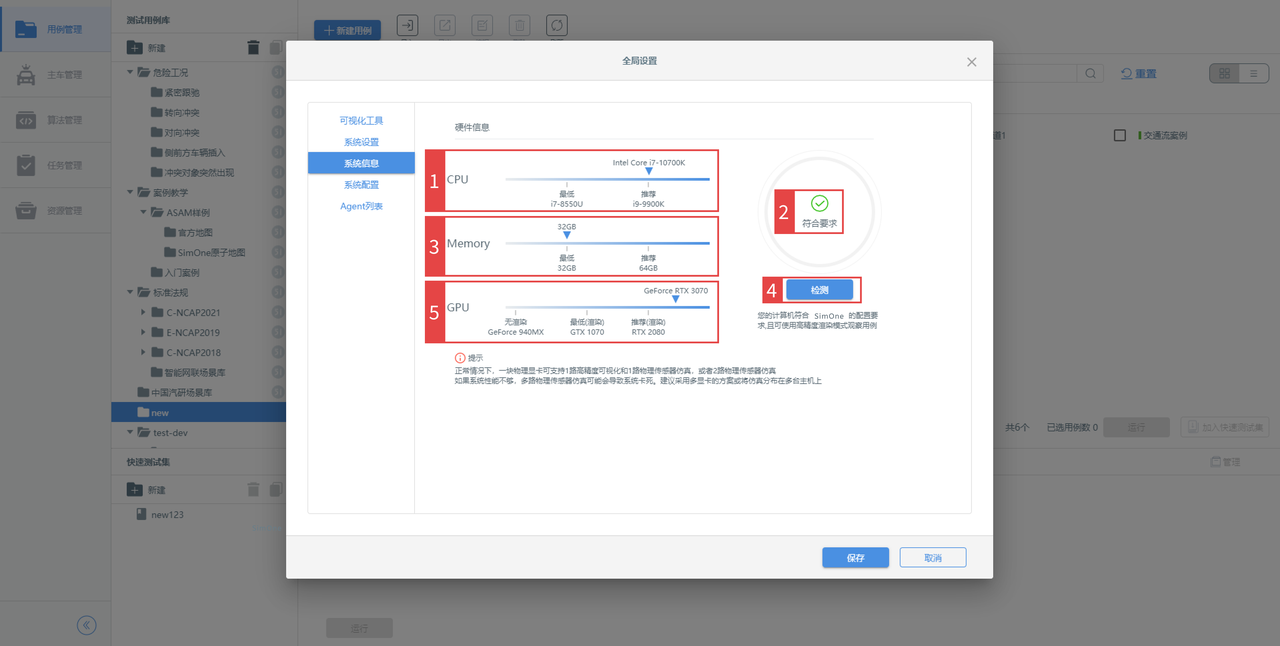Switch to Agent列表 tab
This screenshot has width=1280, height=646.
coord(361,206)
